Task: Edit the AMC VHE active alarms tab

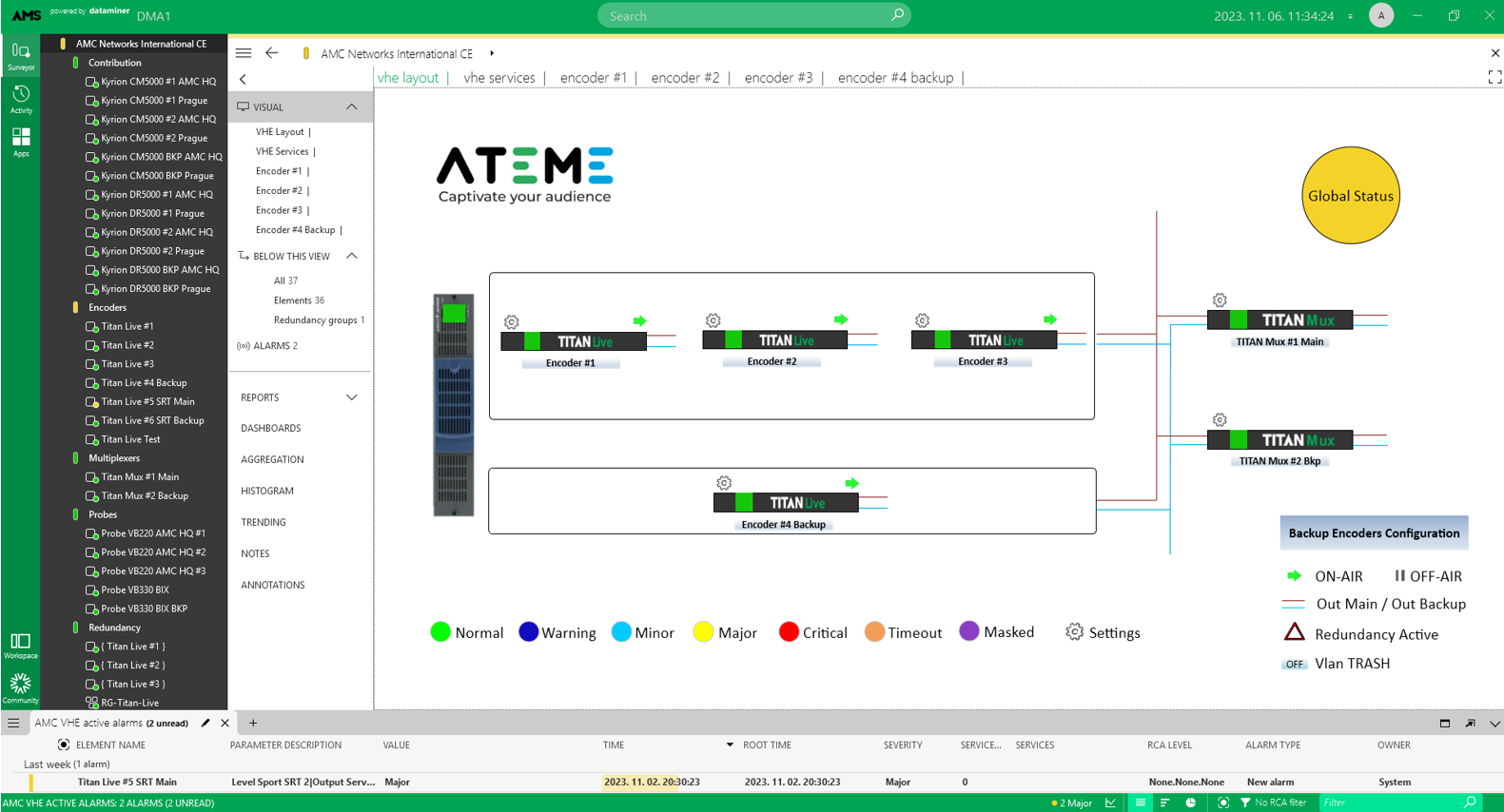Action: click(x=205, y=723)
